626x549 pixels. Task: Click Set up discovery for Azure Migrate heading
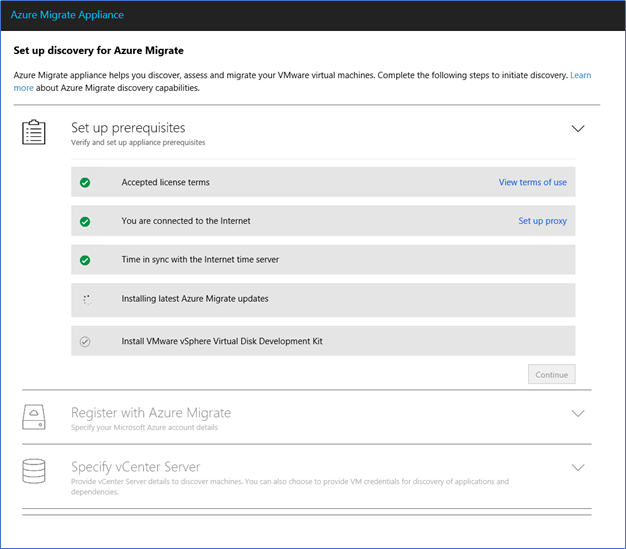(99, 50)
